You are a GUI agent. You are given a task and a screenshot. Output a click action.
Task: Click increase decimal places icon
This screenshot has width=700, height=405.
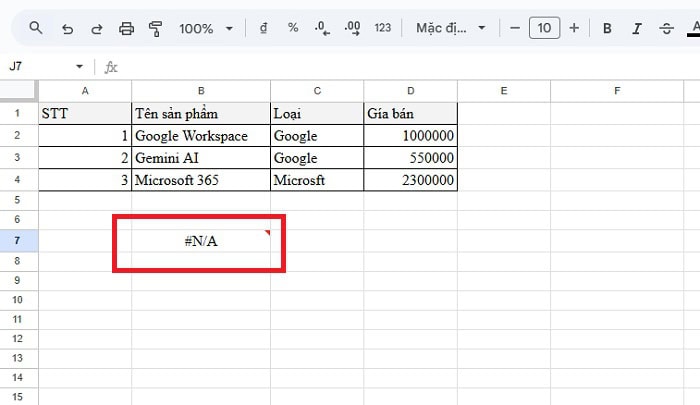click(352, 28)
